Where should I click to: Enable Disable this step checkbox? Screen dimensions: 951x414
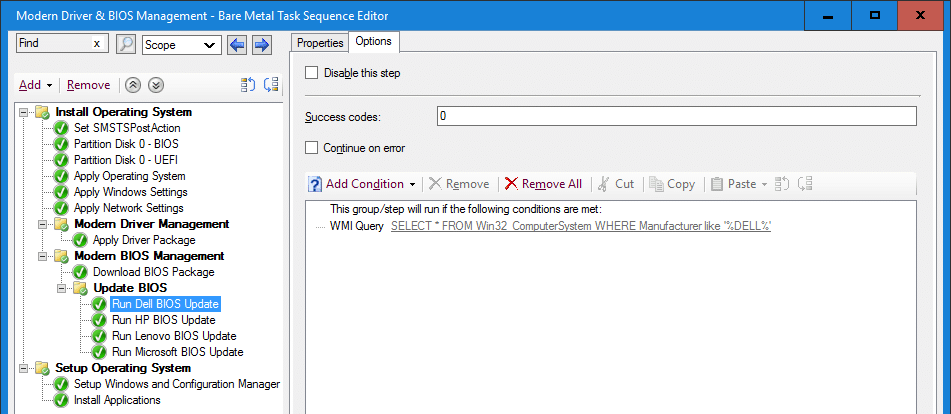(311, 73)
